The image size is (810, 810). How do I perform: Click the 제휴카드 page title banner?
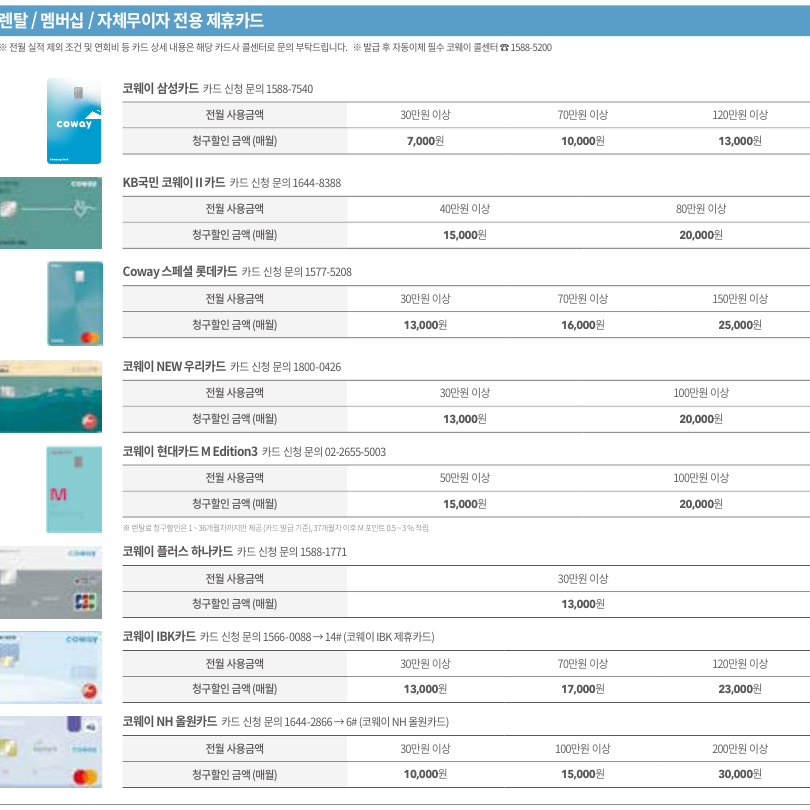coord(405,21)
